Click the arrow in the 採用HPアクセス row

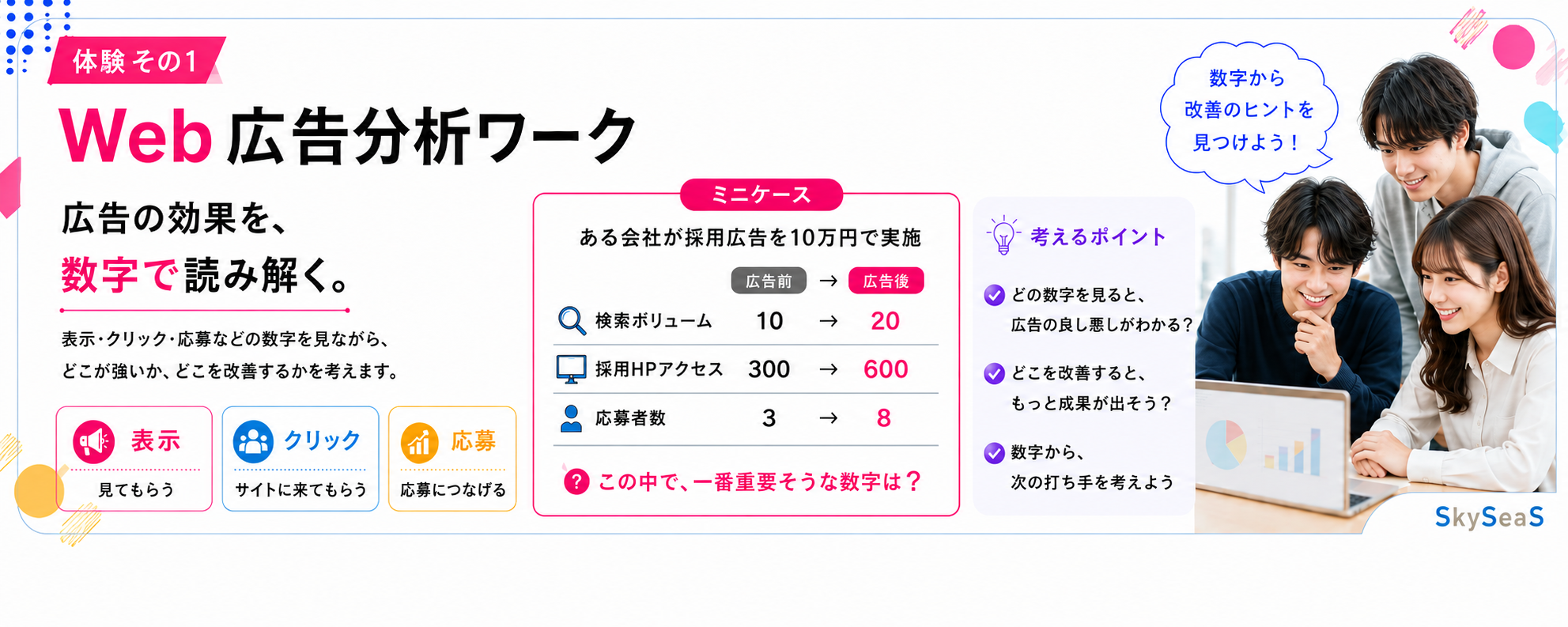coord(828,369)
